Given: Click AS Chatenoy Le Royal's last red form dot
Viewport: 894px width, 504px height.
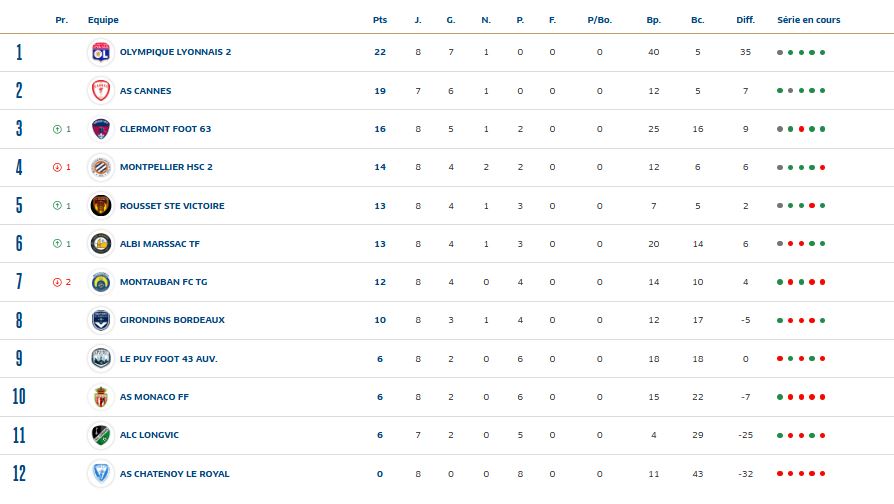Looking at the screenshot, I should click(823, 474).
